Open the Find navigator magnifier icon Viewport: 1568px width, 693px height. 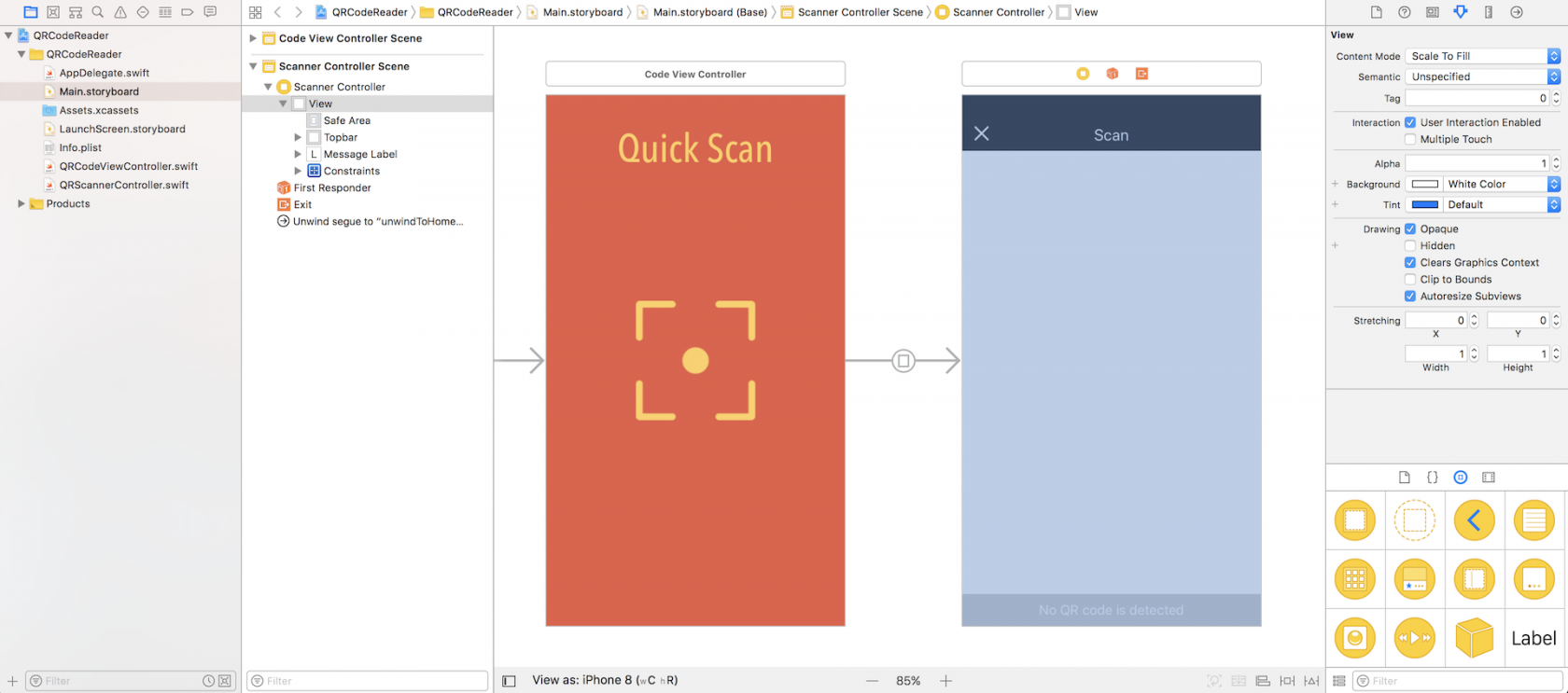(x=98, y=12)
